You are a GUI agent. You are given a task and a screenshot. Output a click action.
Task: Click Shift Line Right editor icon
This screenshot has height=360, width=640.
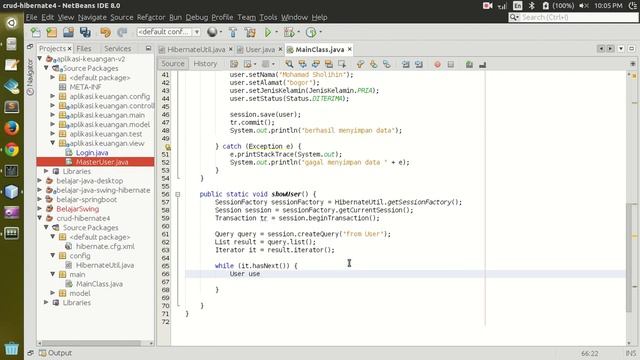click(x=419, y=64)
